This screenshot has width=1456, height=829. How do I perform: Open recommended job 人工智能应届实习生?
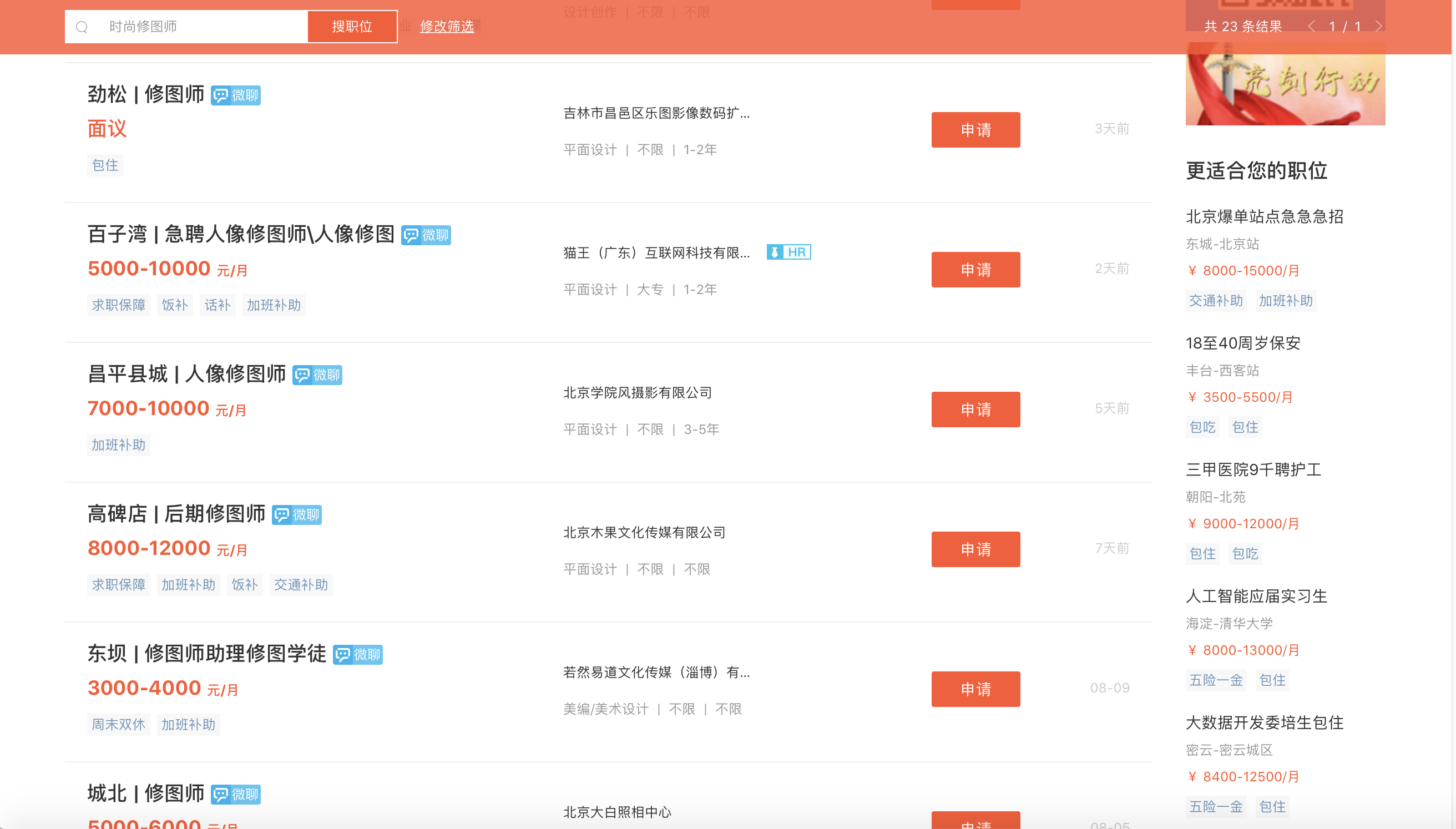pos(1256,596)
